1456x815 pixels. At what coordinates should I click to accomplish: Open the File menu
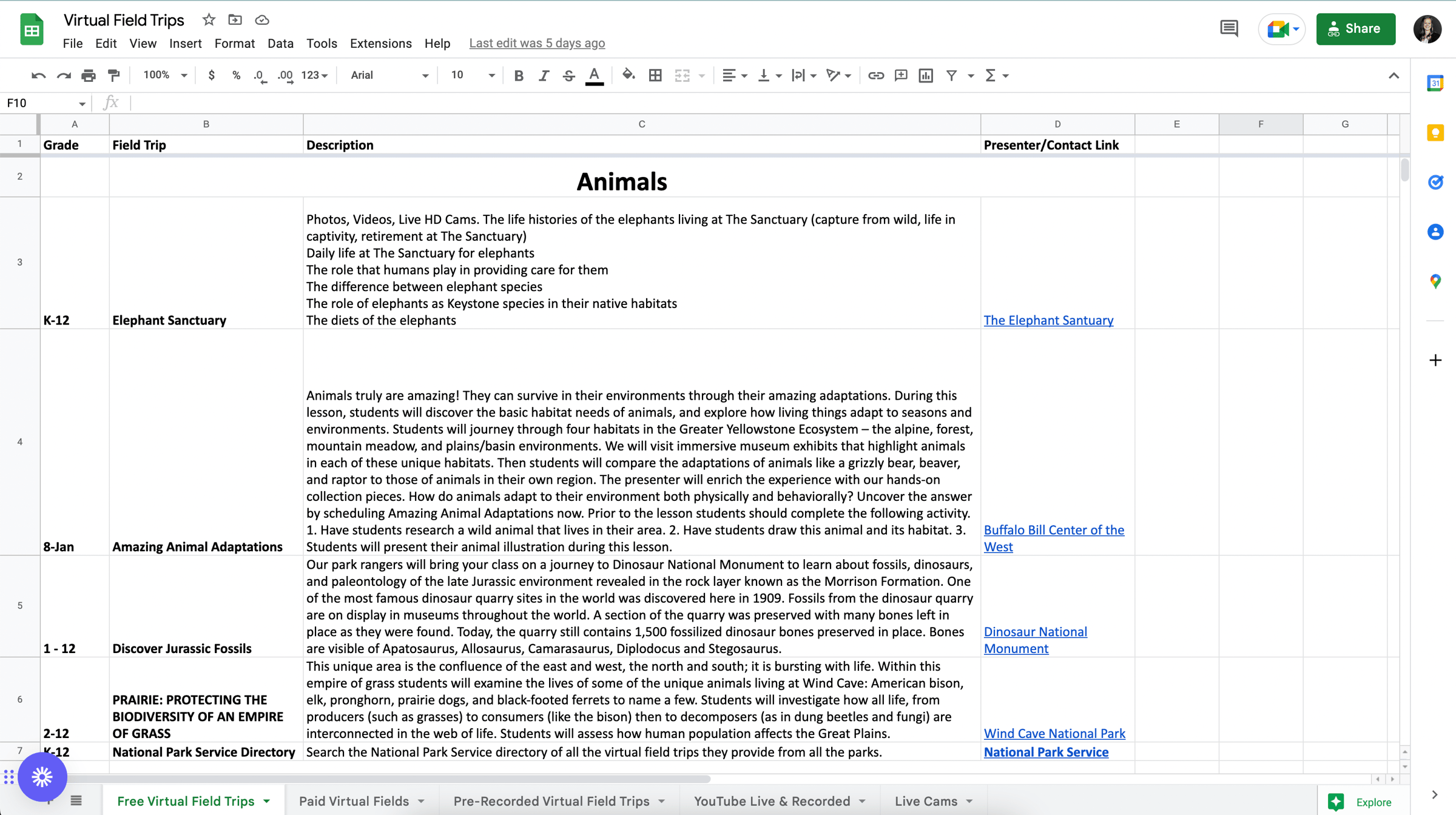pyautogui.click(x=72, y=43)
